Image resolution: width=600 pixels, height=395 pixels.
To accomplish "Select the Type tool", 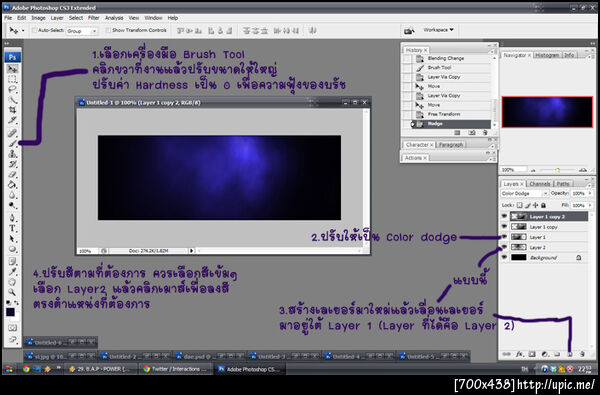I will (13, 229).
